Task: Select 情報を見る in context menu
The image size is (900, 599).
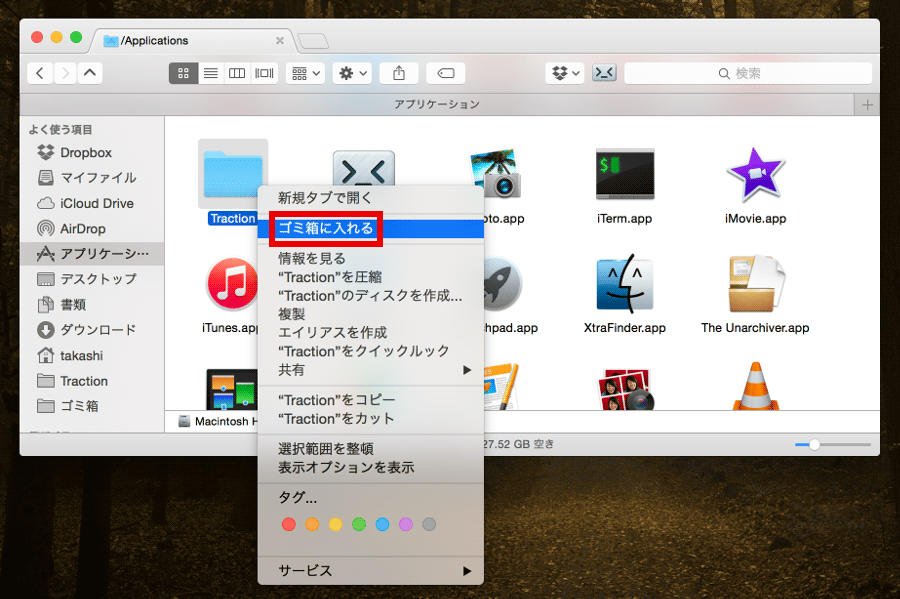Action: tap(312, 258)
